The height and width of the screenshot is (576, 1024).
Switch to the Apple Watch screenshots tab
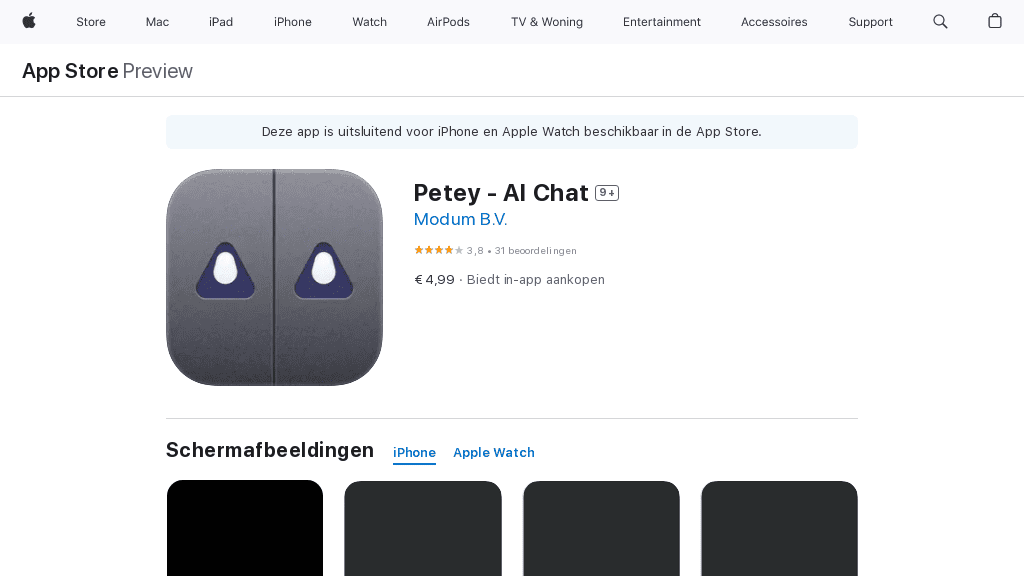[493, 453]
